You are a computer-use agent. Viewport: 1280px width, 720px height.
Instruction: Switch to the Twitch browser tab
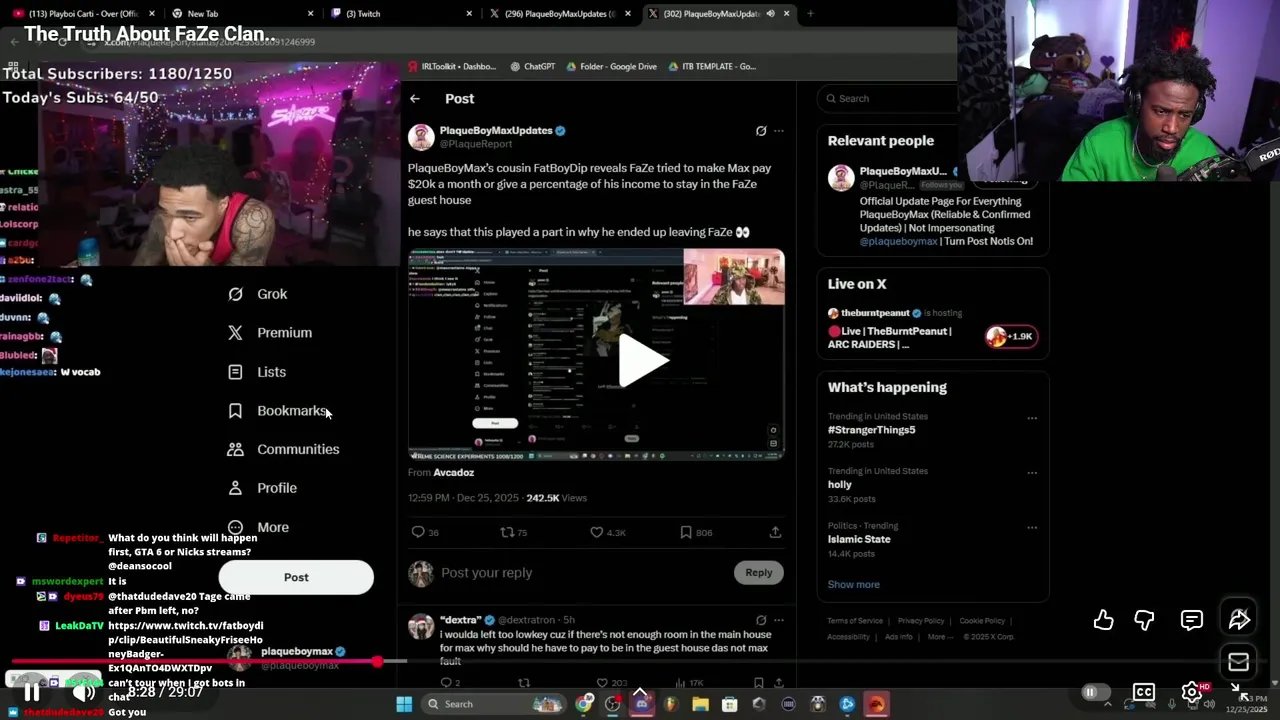pyautogui.click(x=400, y=13)
